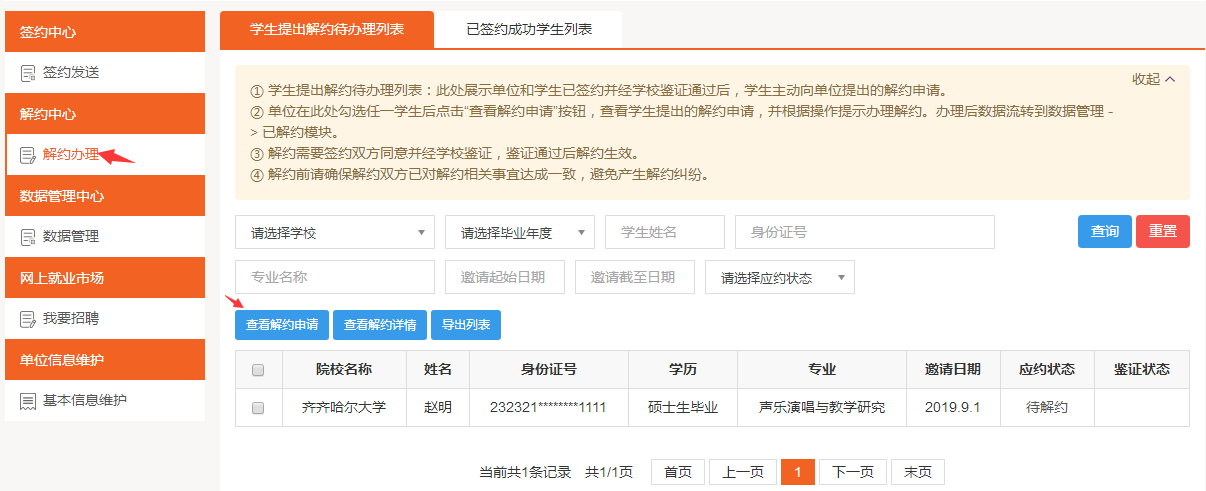Click the 解约办理 sidebar icon
Image resolution: width=1206 pixels, height=491 pixels.
[x=28, y=155]
